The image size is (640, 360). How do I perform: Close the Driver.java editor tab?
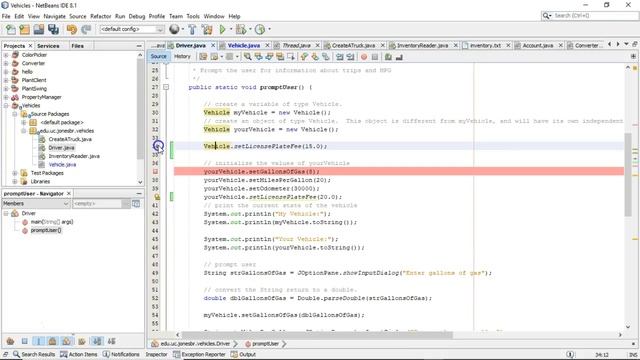(x=213, y=46)
